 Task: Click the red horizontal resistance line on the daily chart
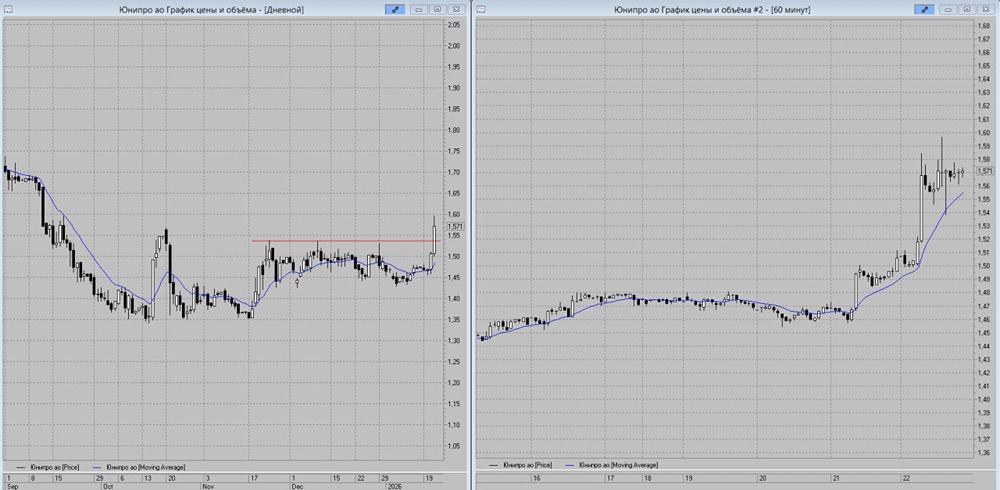pos(340,241)
